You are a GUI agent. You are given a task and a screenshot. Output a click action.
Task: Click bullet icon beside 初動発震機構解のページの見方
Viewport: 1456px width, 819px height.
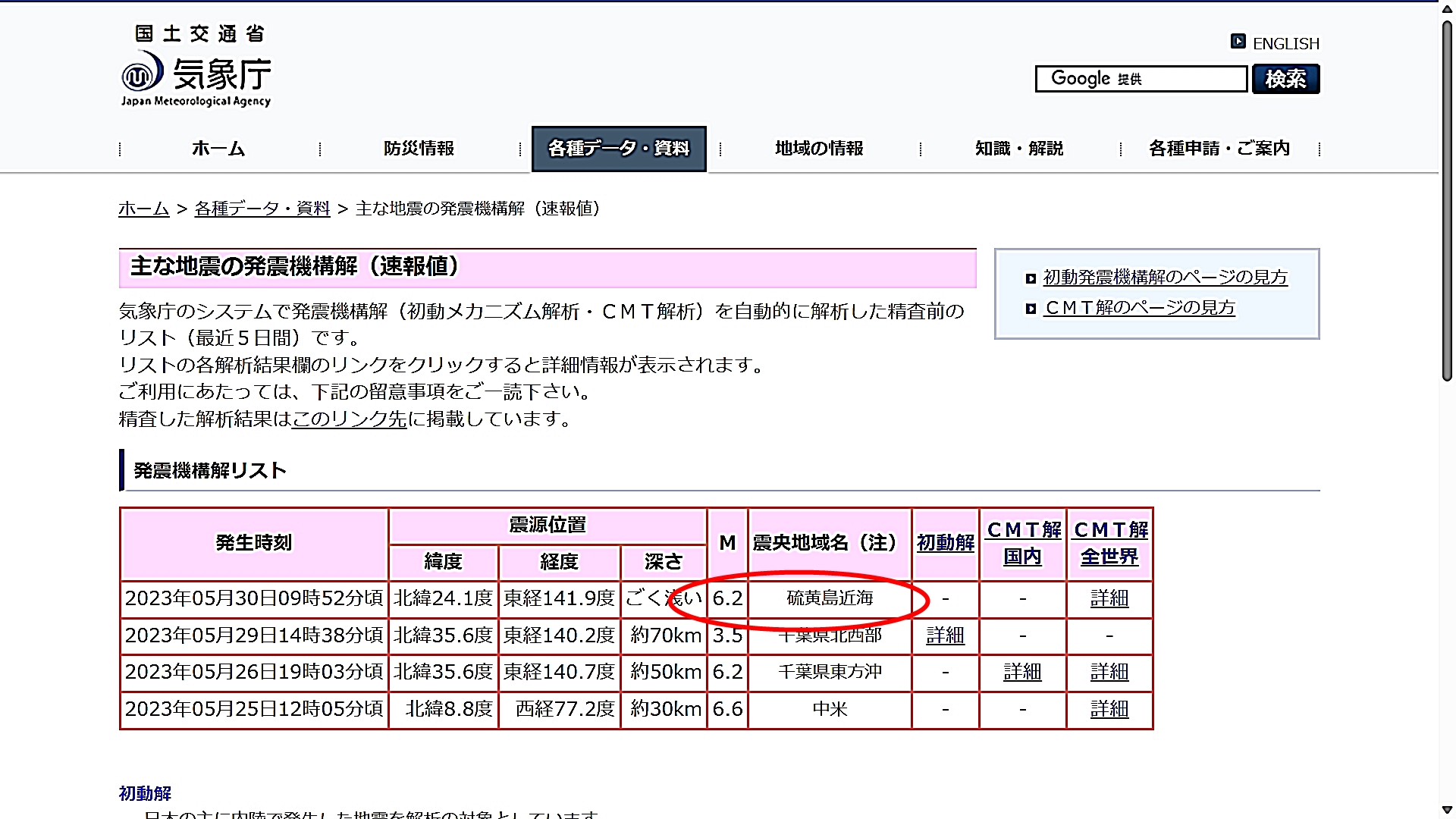[1030, 278]
